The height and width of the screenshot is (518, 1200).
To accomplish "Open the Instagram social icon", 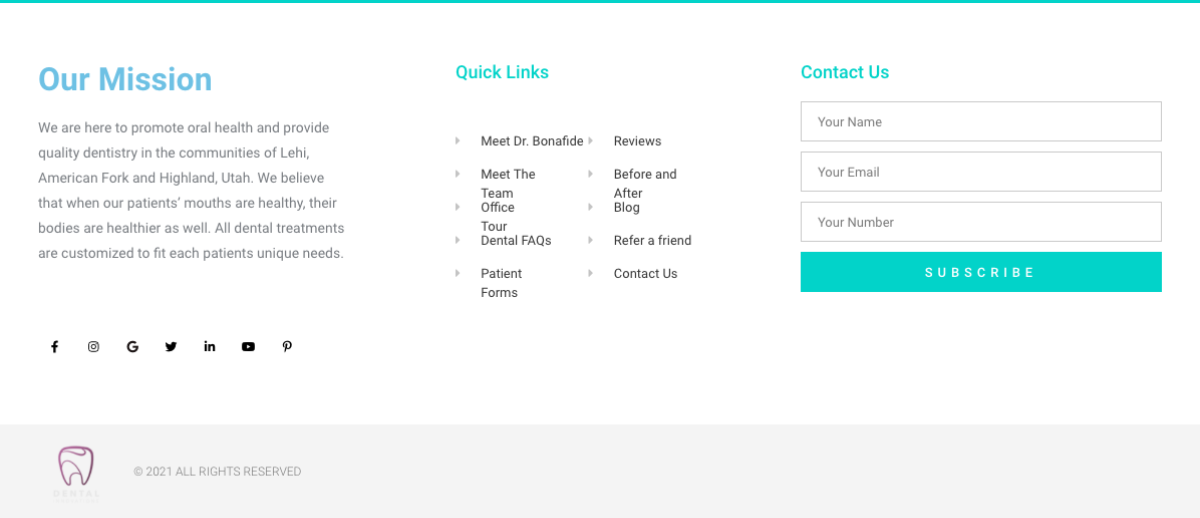I will pyautogui.click(x=93, y=347).
